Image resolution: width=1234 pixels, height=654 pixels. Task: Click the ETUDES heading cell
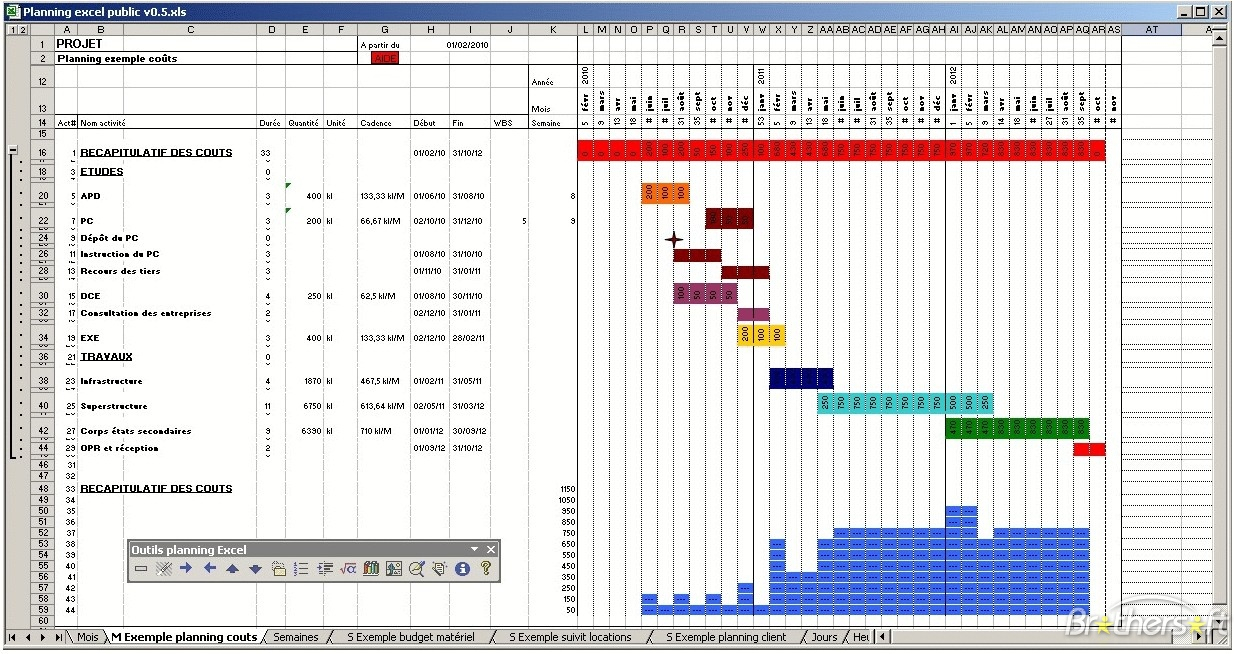(102, 171)
